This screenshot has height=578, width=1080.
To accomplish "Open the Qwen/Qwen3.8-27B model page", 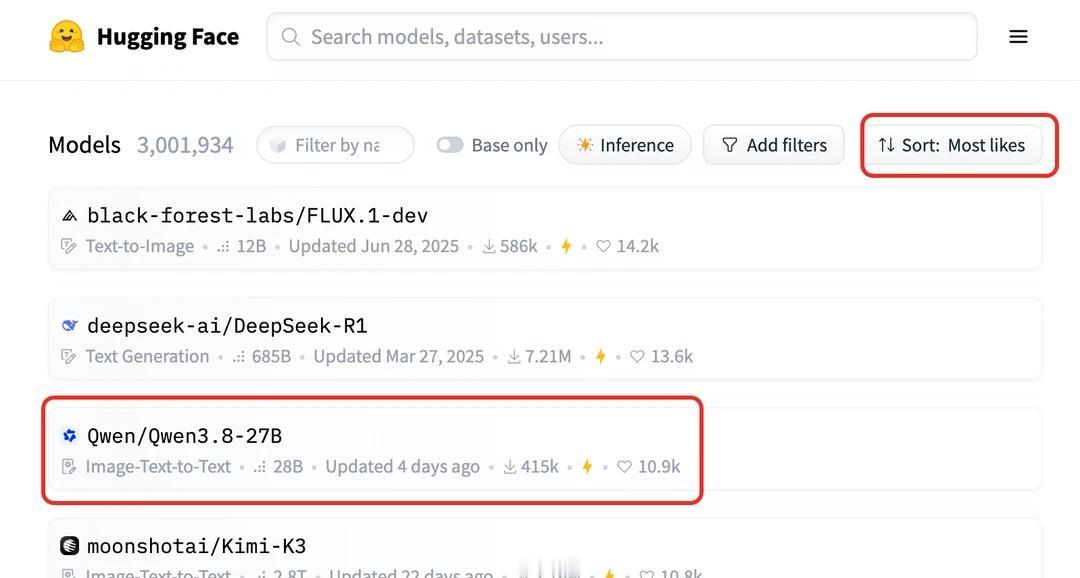I will tap(184, 435).
